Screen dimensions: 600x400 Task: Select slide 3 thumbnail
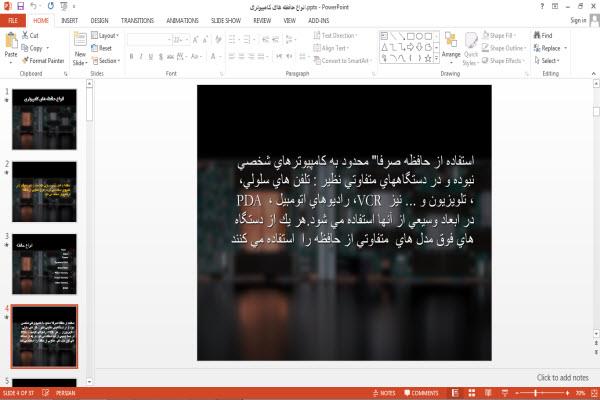[x=44, y=264]
